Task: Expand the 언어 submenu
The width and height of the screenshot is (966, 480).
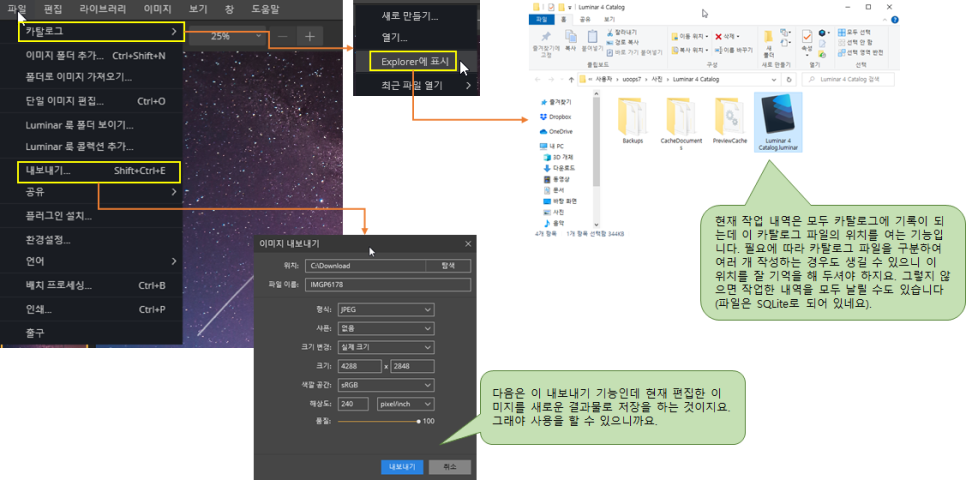Action: pos(92,261)
